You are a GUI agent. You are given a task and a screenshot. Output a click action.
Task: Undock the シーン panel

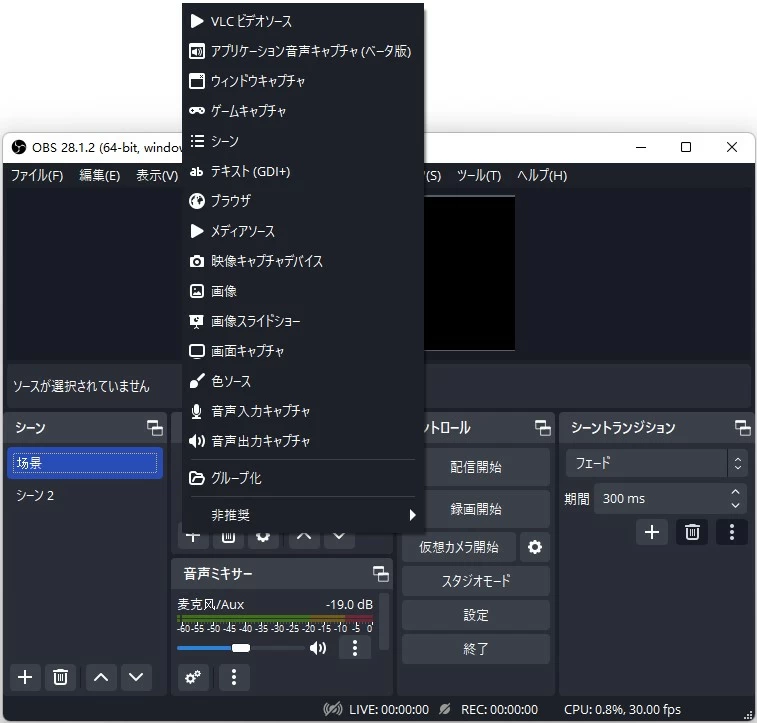pos(155,428)
